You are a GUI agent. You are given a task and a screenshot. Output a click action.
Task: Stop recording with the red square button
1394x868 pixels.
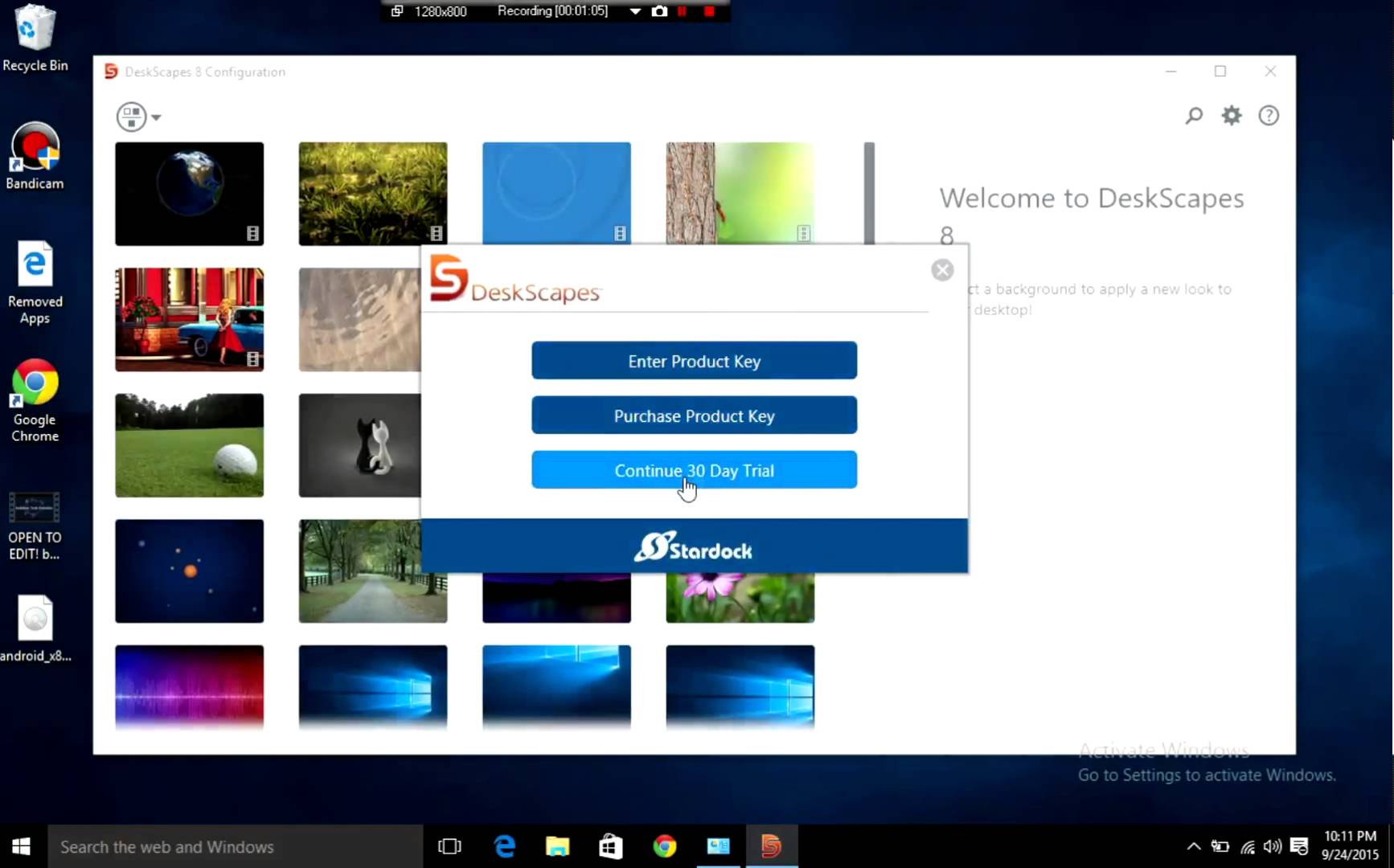coord(709,11)
